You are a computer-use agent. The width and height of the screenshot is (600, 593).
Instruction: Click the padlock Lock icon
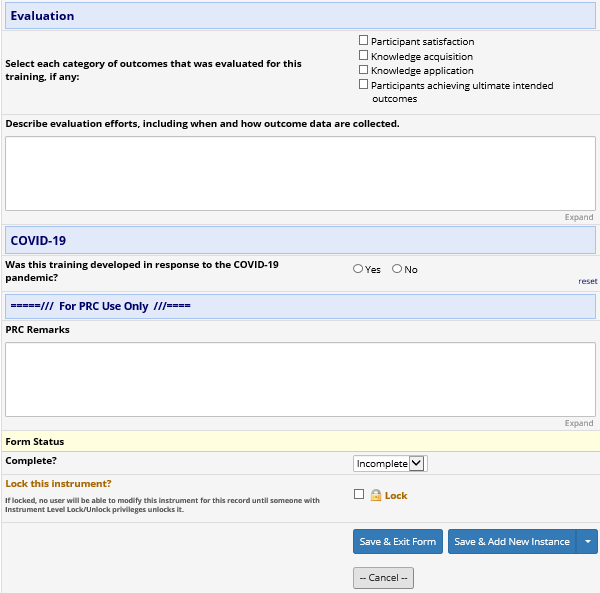pos(377,495)
